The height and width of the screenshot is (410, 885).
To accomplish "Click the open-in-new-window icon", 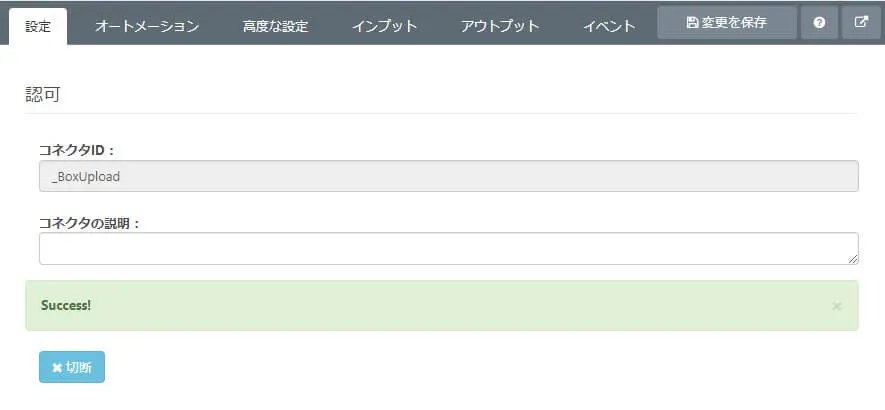I will pos(861,22).
